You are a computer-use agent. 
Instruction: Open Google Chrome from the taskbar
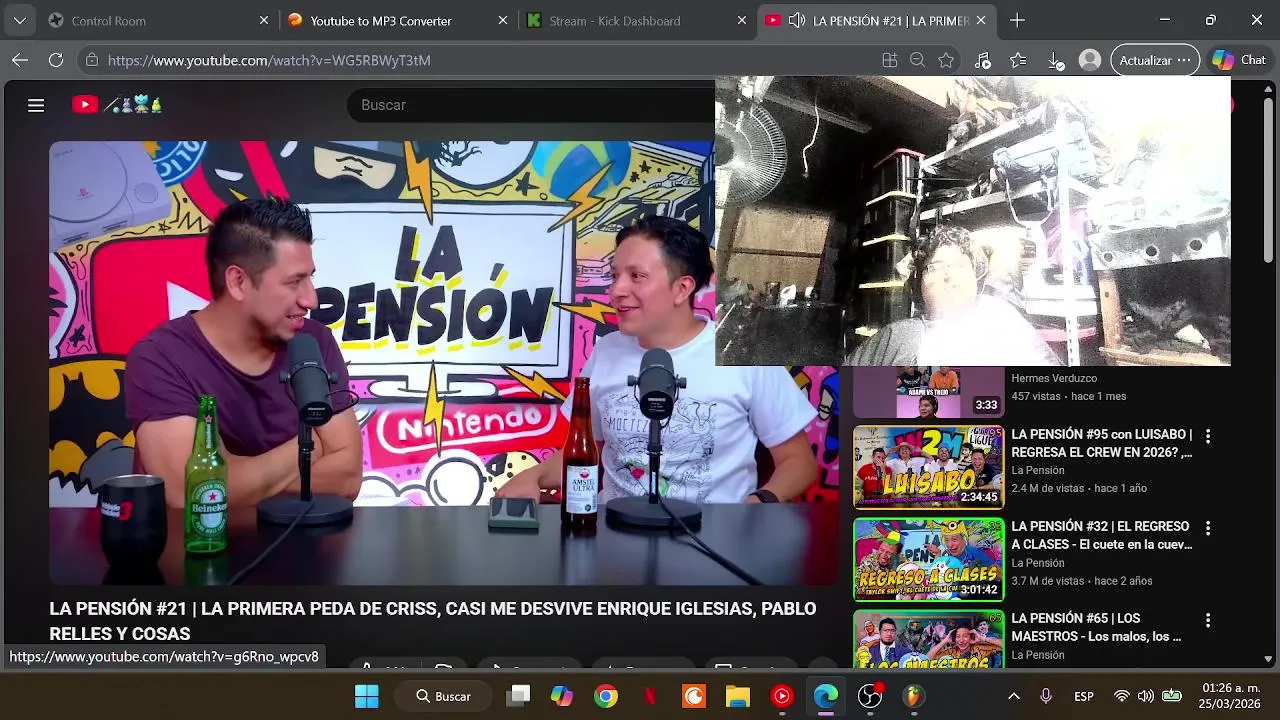click(x=606, y=696)
